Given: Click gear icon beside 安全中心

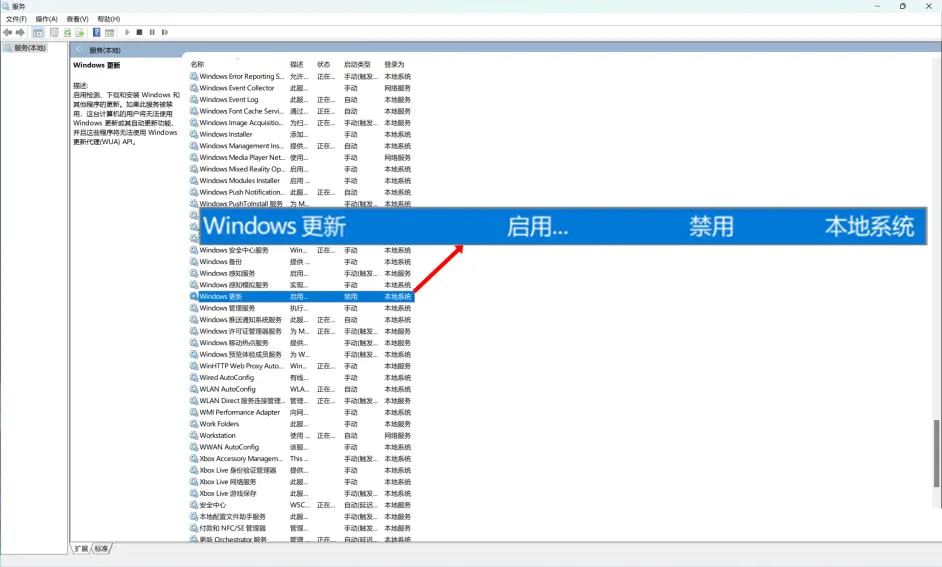Looking at the screenshot, I should pyautogui.click(x=194, y=505).
